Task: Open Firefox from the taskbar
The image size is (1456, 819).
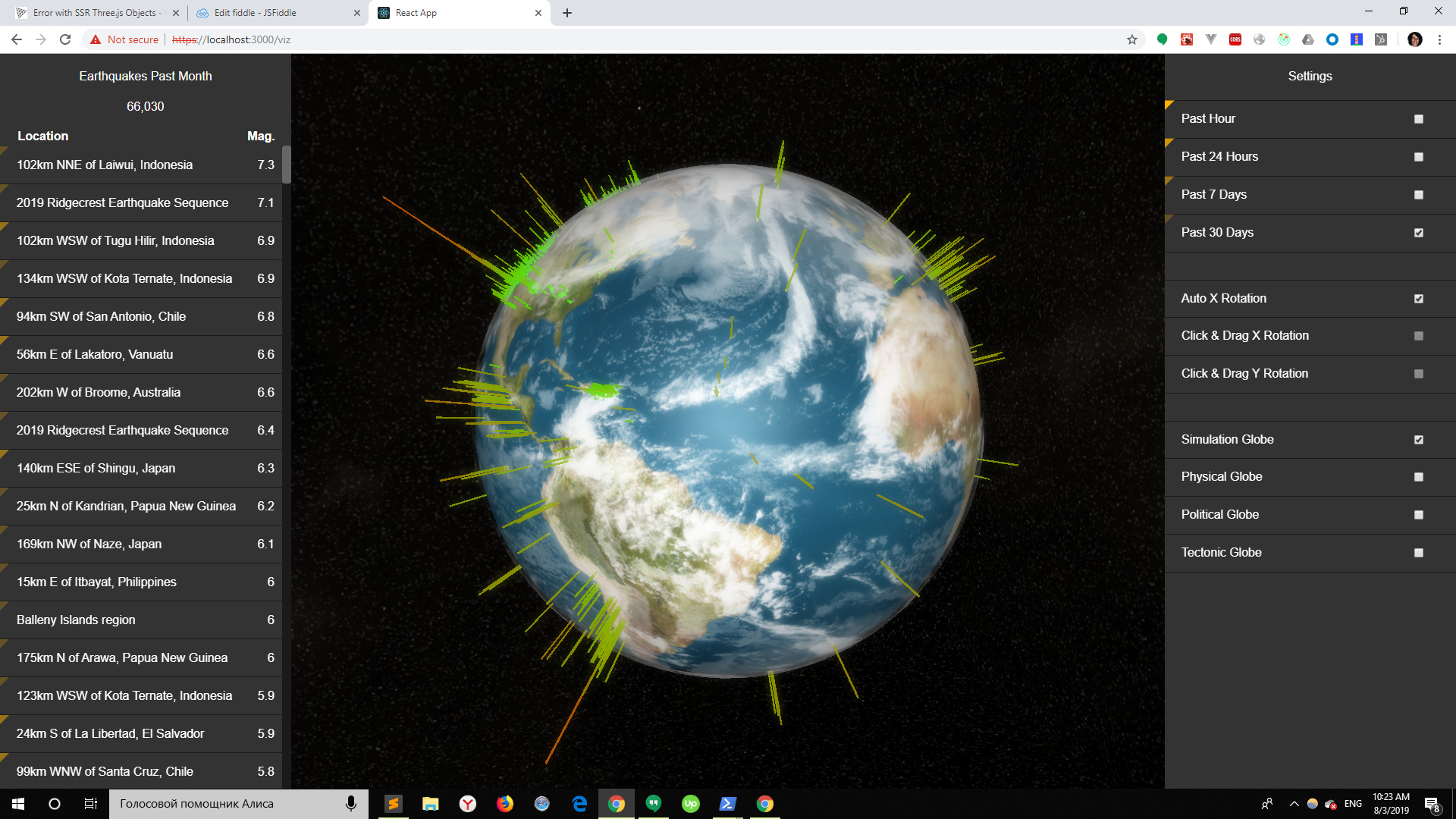Action: coord(504,804)
